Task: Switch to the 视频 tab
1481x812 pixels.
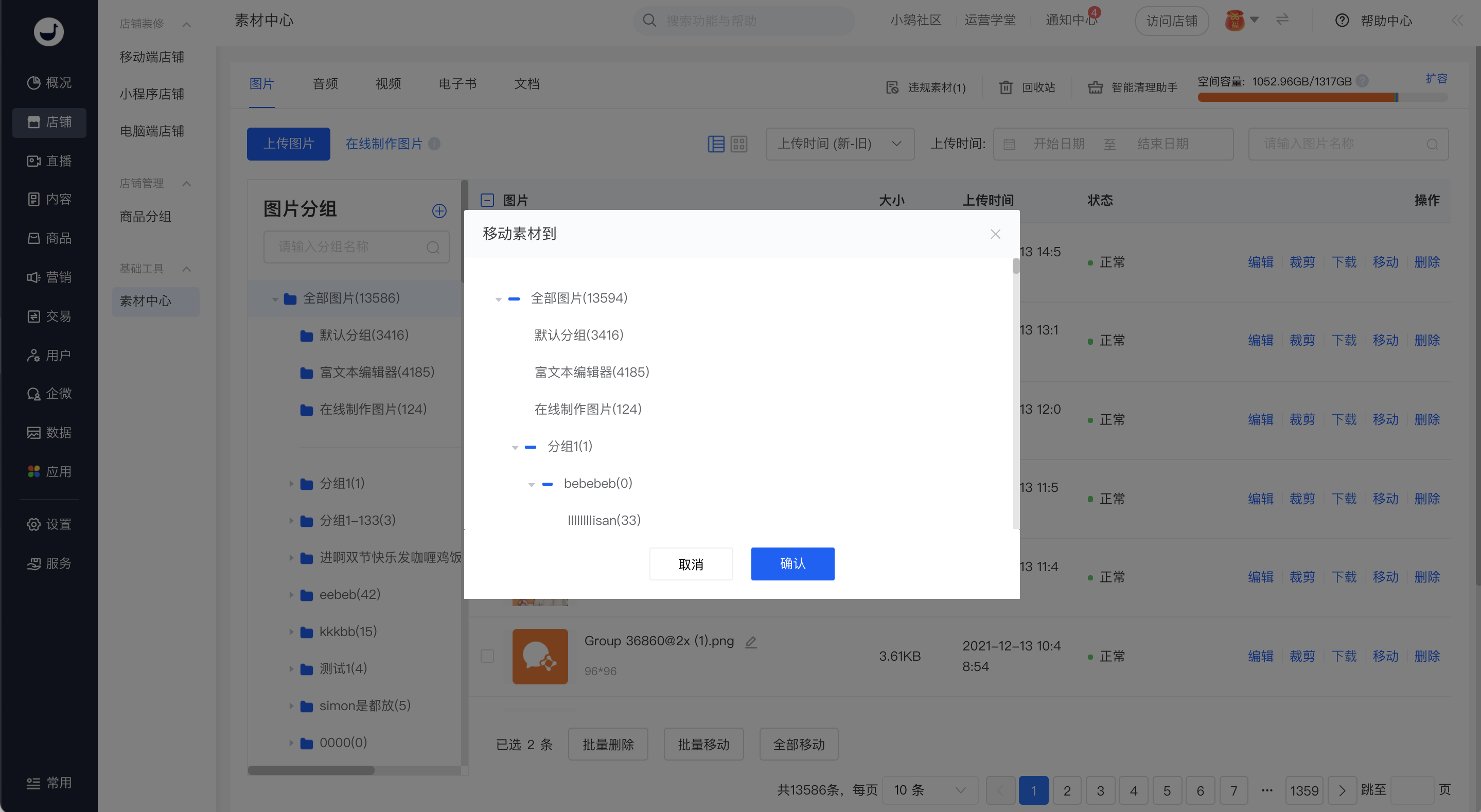Action: click(388, 84)
